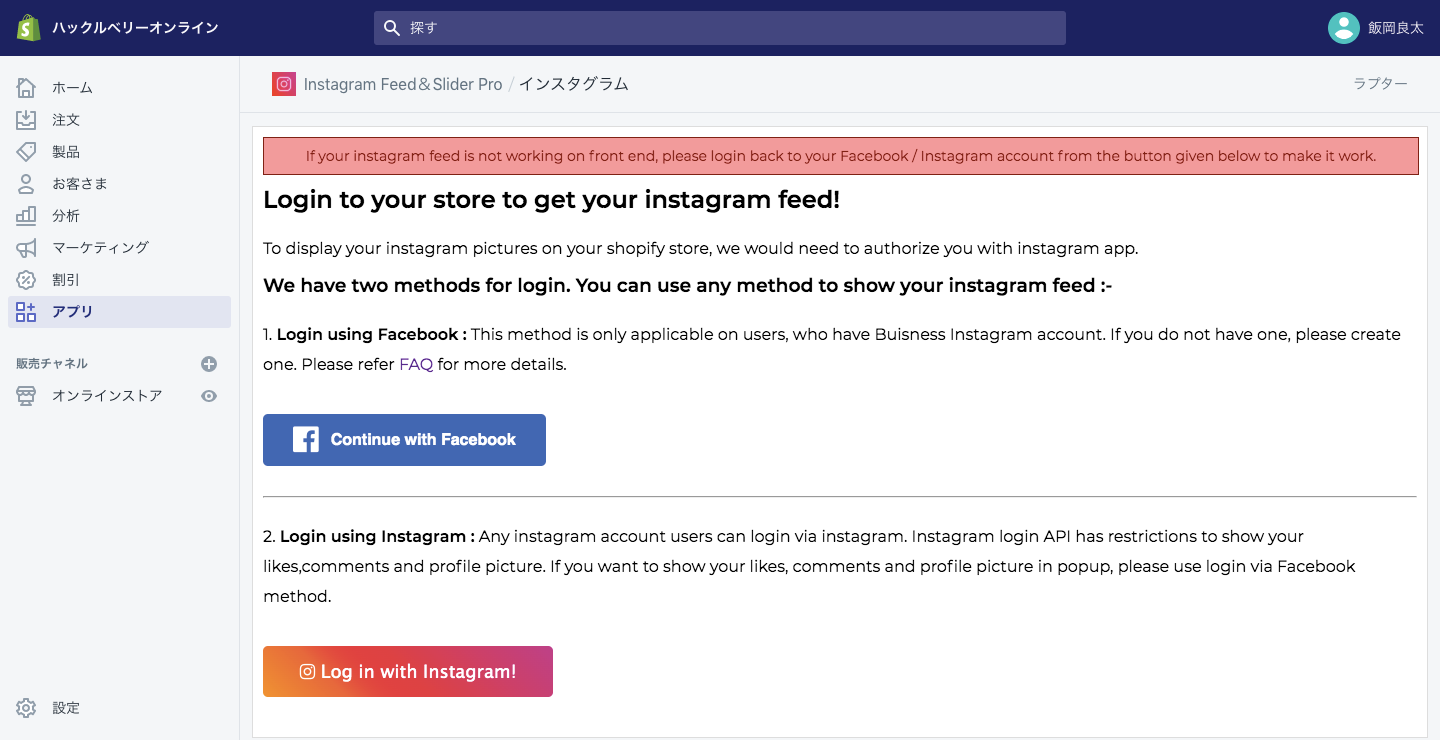Open the FAQ link
1440x740 pixels.
(x=416, y=364)
